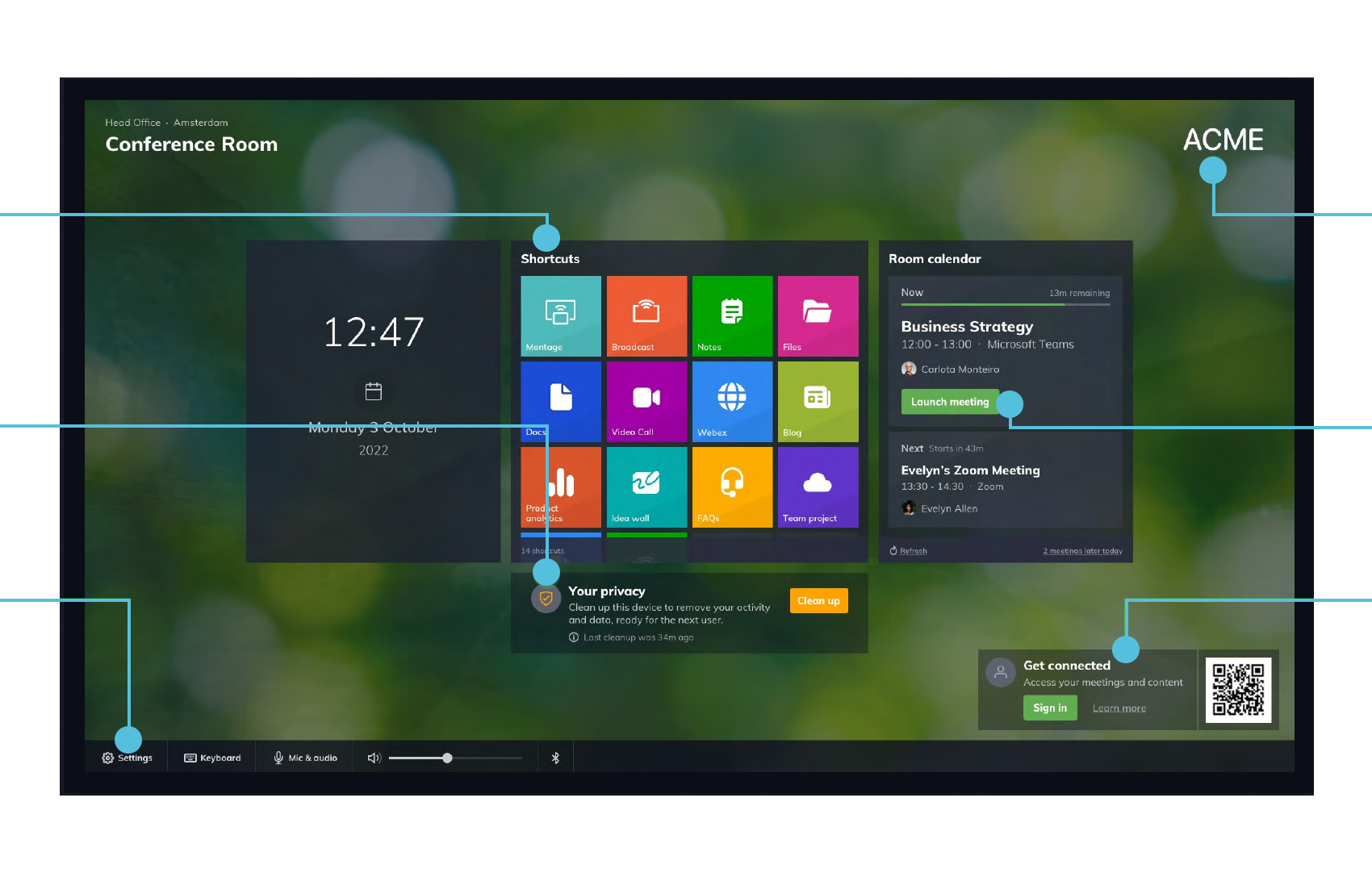Expand the list of 14 shortcuts
1372x873 pixels.
tap(542, 549)
